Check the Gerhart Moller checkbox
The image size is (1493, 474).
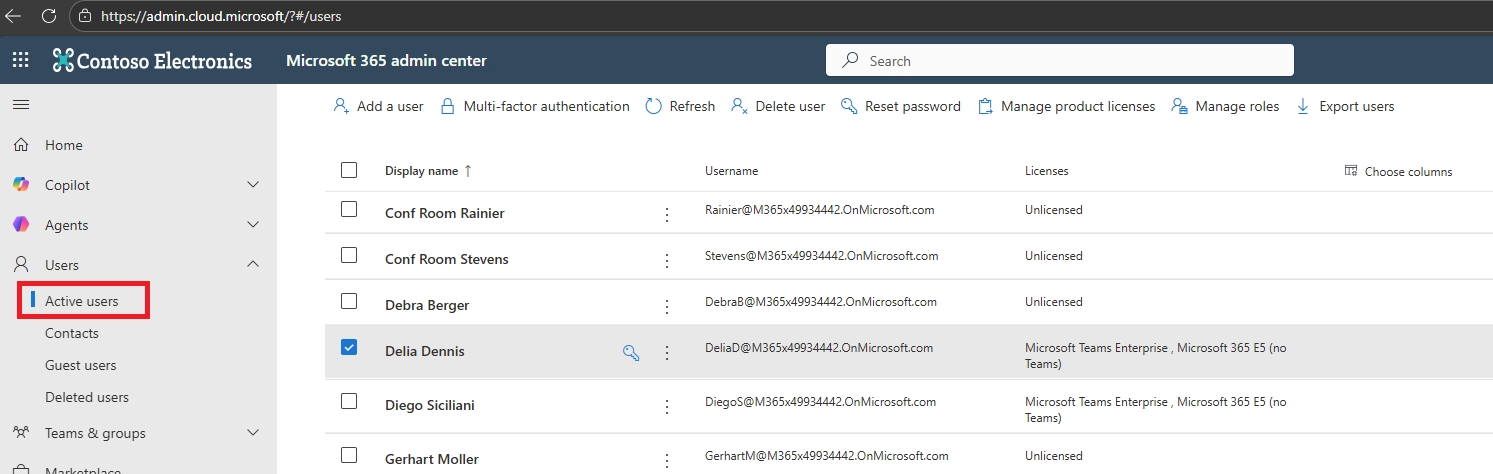point(349,455)
